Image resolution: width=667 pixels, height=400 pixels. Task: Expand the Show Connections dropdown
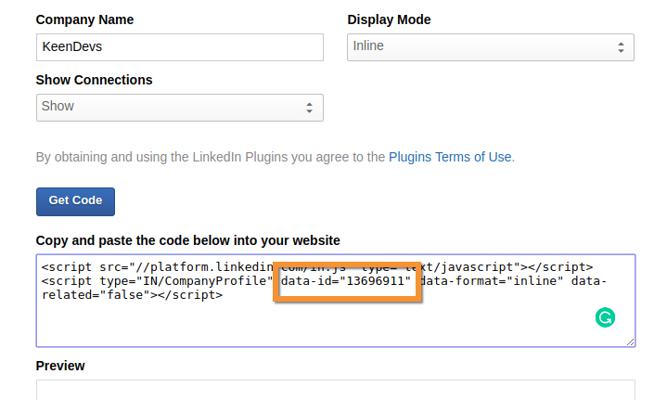pyautogui.click(x=179, y=107)
